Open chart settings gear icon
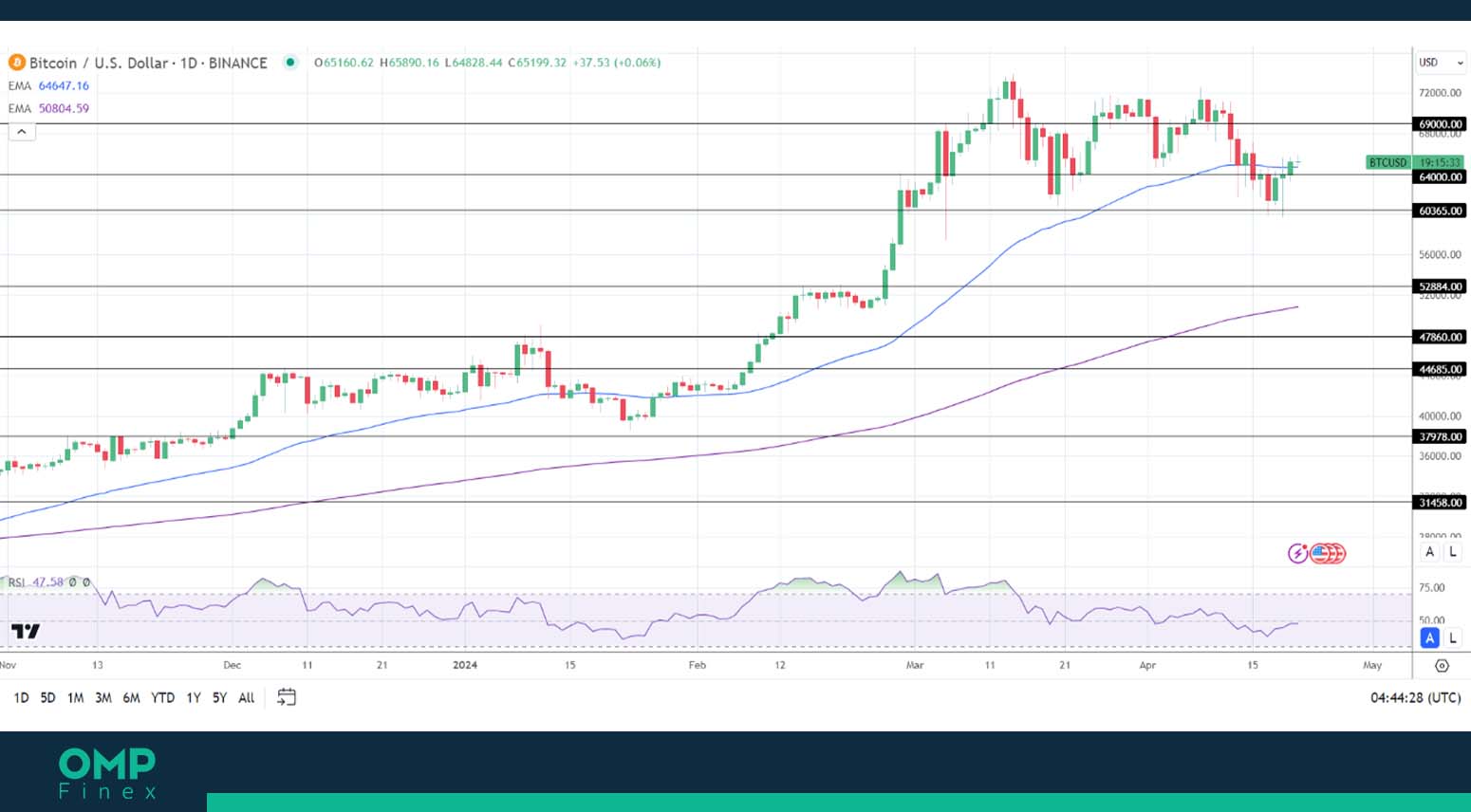This screenshot has width=1471, height=812. [x=1442, y=666]
